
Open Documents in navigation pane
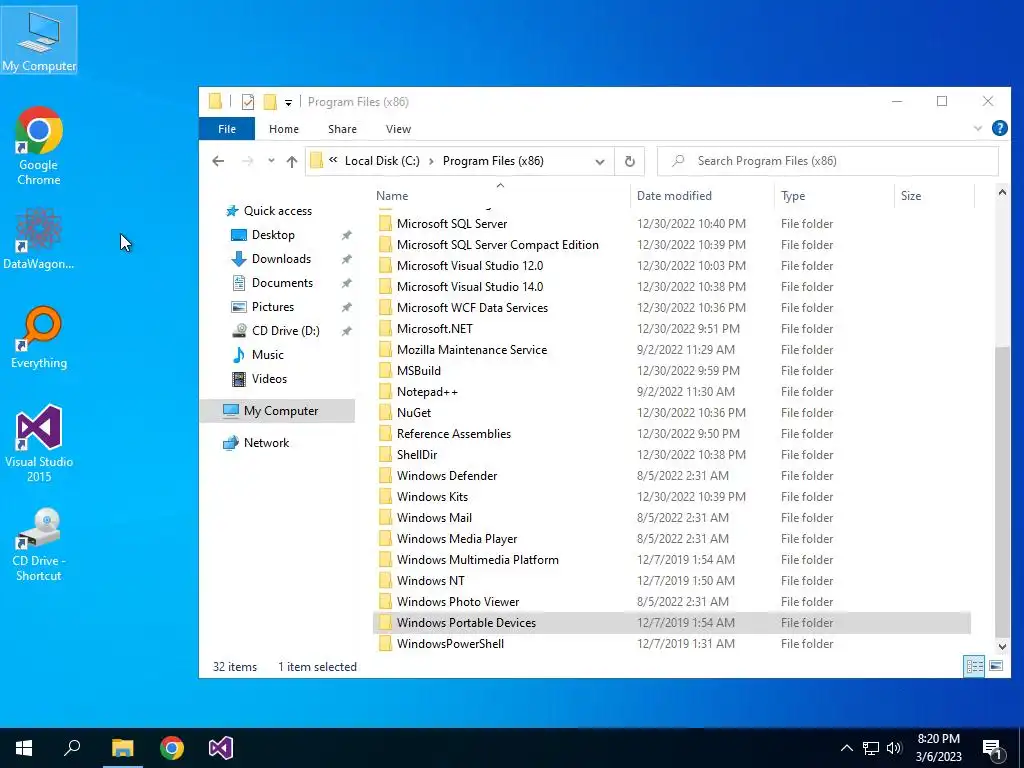pos(282,283)
